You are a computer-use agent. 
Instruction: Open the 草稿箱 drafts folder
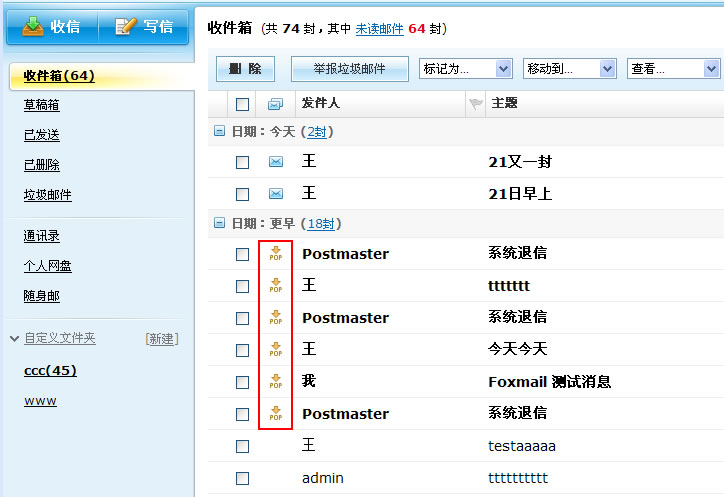[41, 105]
